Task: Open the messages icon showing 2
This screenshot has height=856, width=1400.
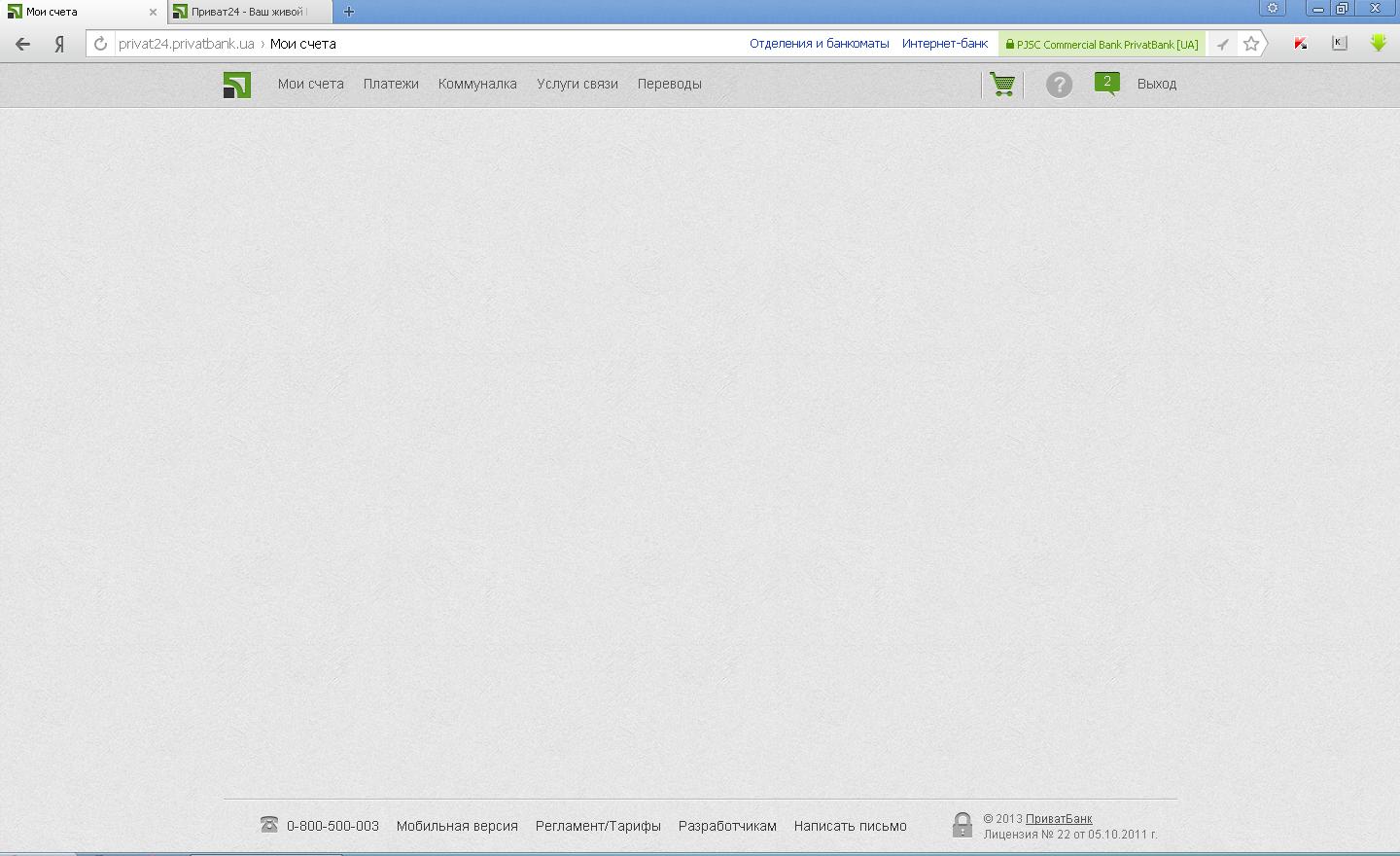Action: coord(1106,84)
